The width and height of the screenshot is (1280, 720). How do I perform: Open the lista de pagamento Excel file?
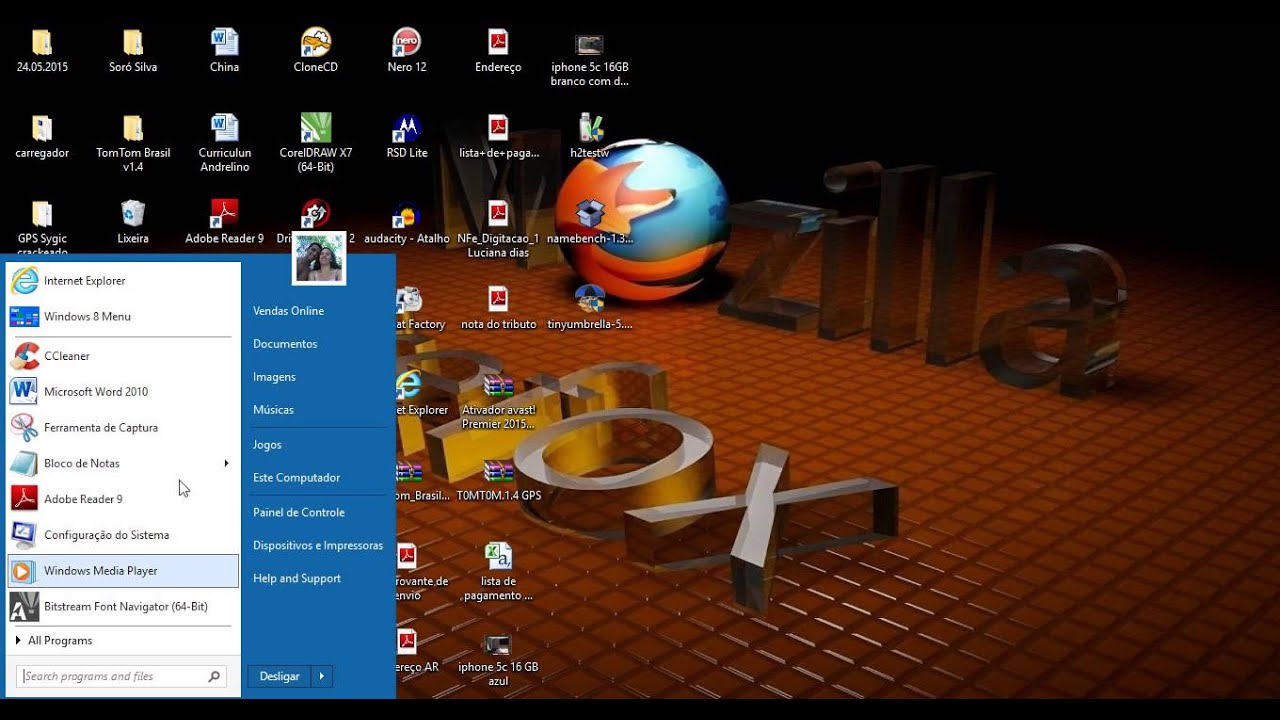tap(498, 557)
